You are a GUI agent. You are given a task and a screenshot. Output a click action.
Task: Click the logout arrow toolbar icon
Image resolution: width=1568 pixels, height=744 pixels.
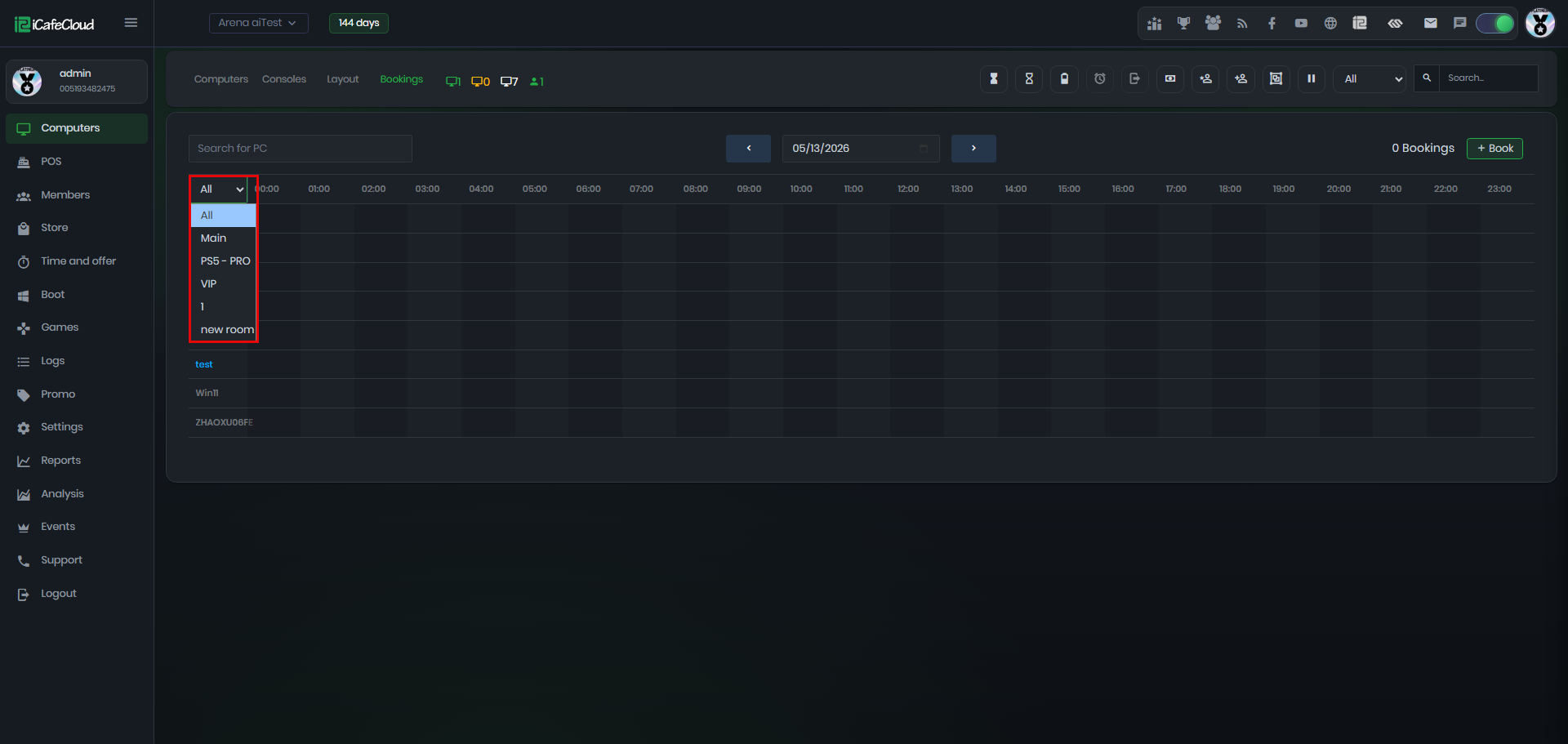1135,78
